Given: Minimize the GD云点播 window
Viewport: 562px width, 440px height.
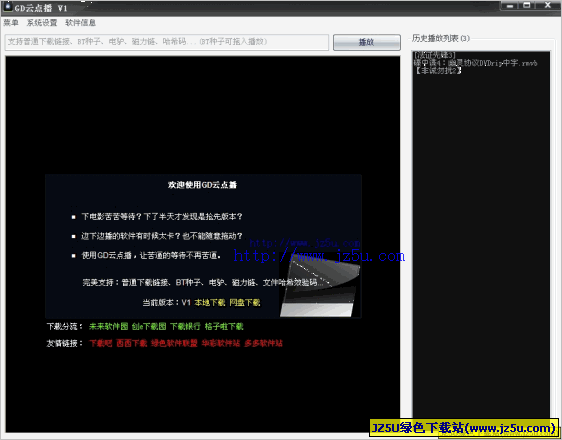Looking at the screenshot, I should [510, 6].
